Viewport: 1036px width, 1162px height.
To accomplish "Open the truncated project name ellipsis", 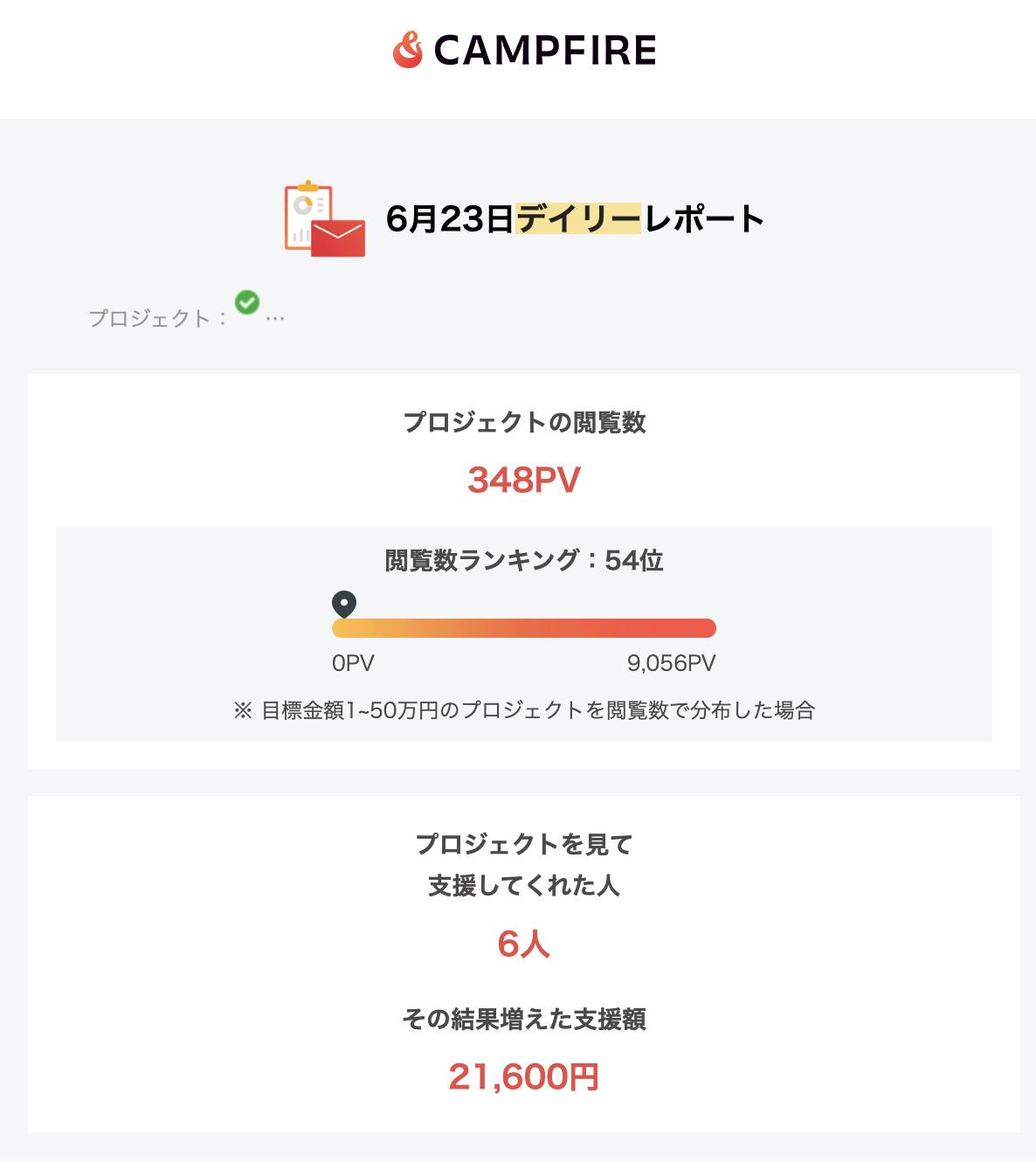I will pyautogui.click(x=274, y=318).
